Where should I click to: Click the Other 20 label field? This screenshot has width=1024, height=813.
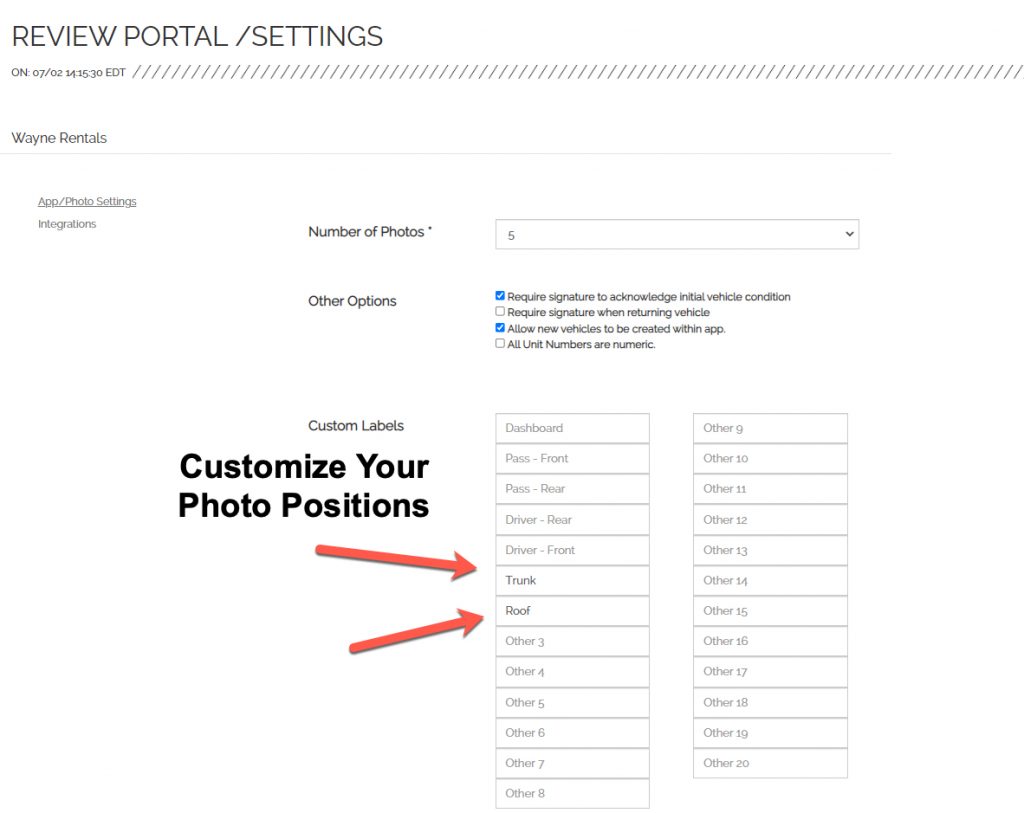[771, 763]
